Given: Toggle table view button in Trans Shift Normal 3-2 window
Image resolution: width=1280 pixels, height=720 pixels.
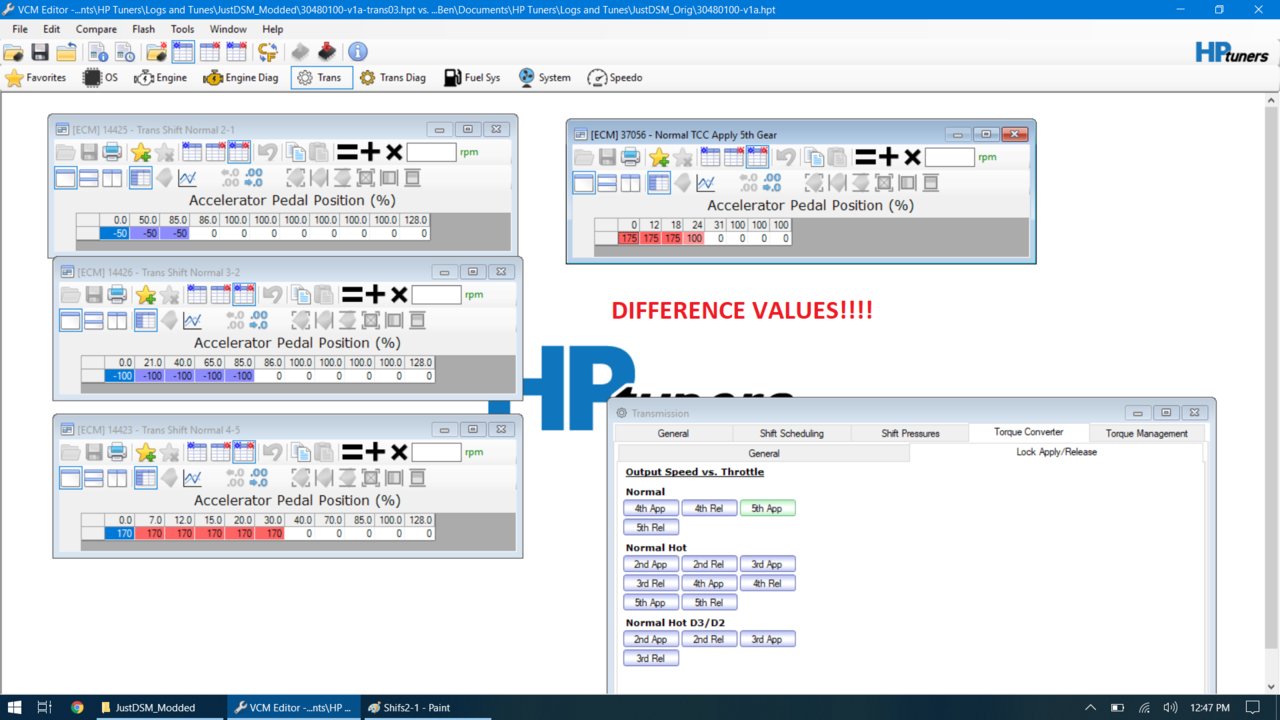Looking at the screenshot, I should [145, 320].
